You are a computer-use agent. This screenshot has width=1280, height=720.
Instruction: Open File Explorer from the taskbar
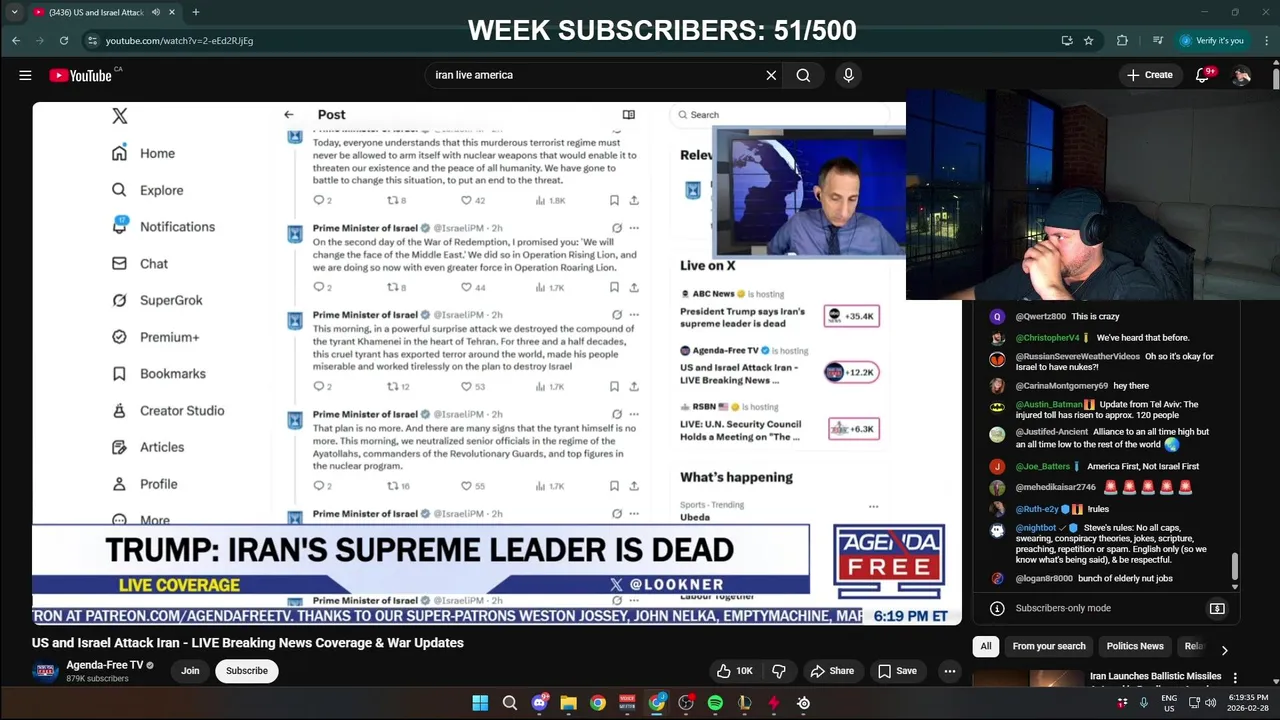568,703
